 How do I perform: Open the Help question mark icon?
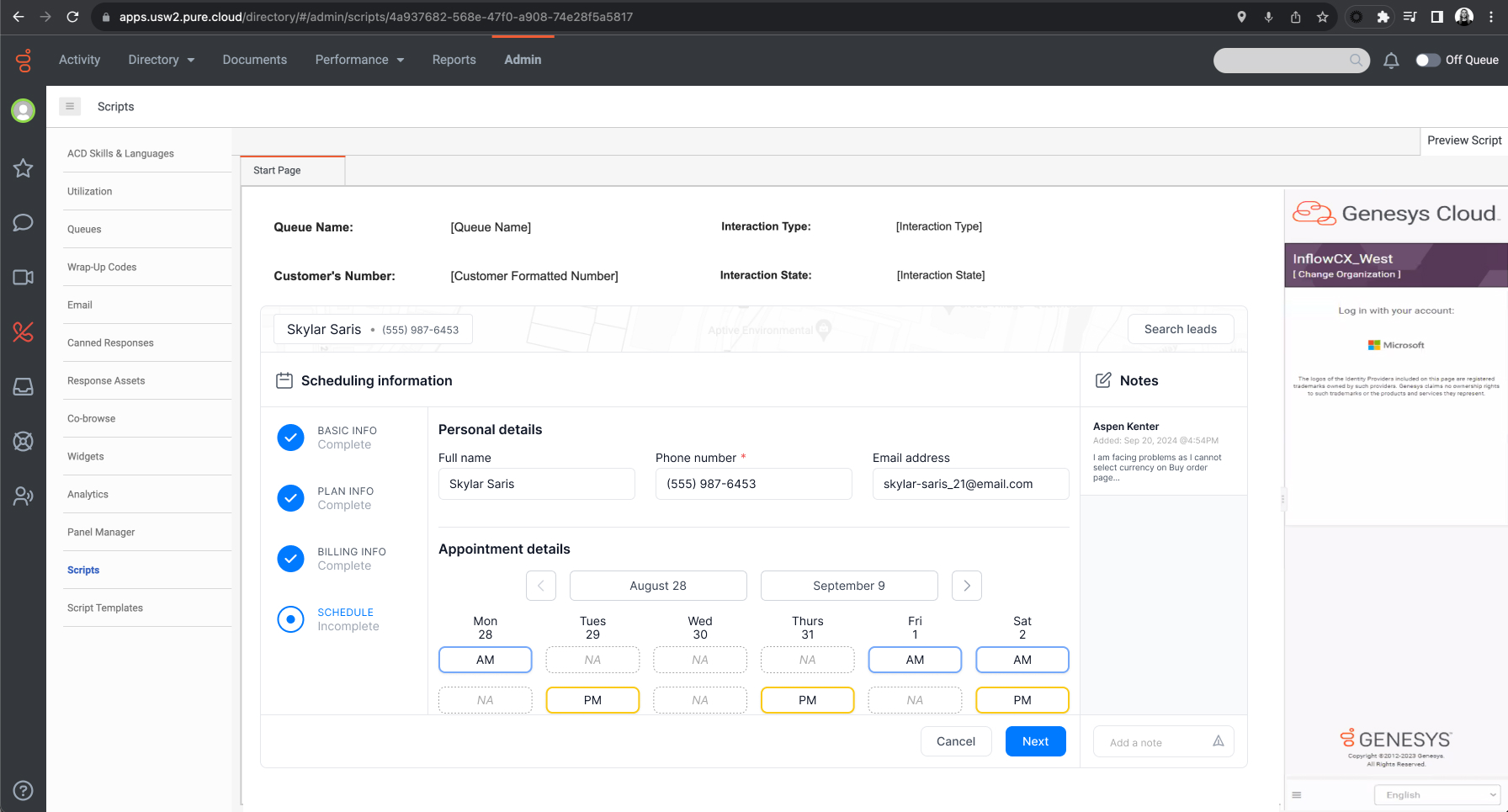click(24, 790)
